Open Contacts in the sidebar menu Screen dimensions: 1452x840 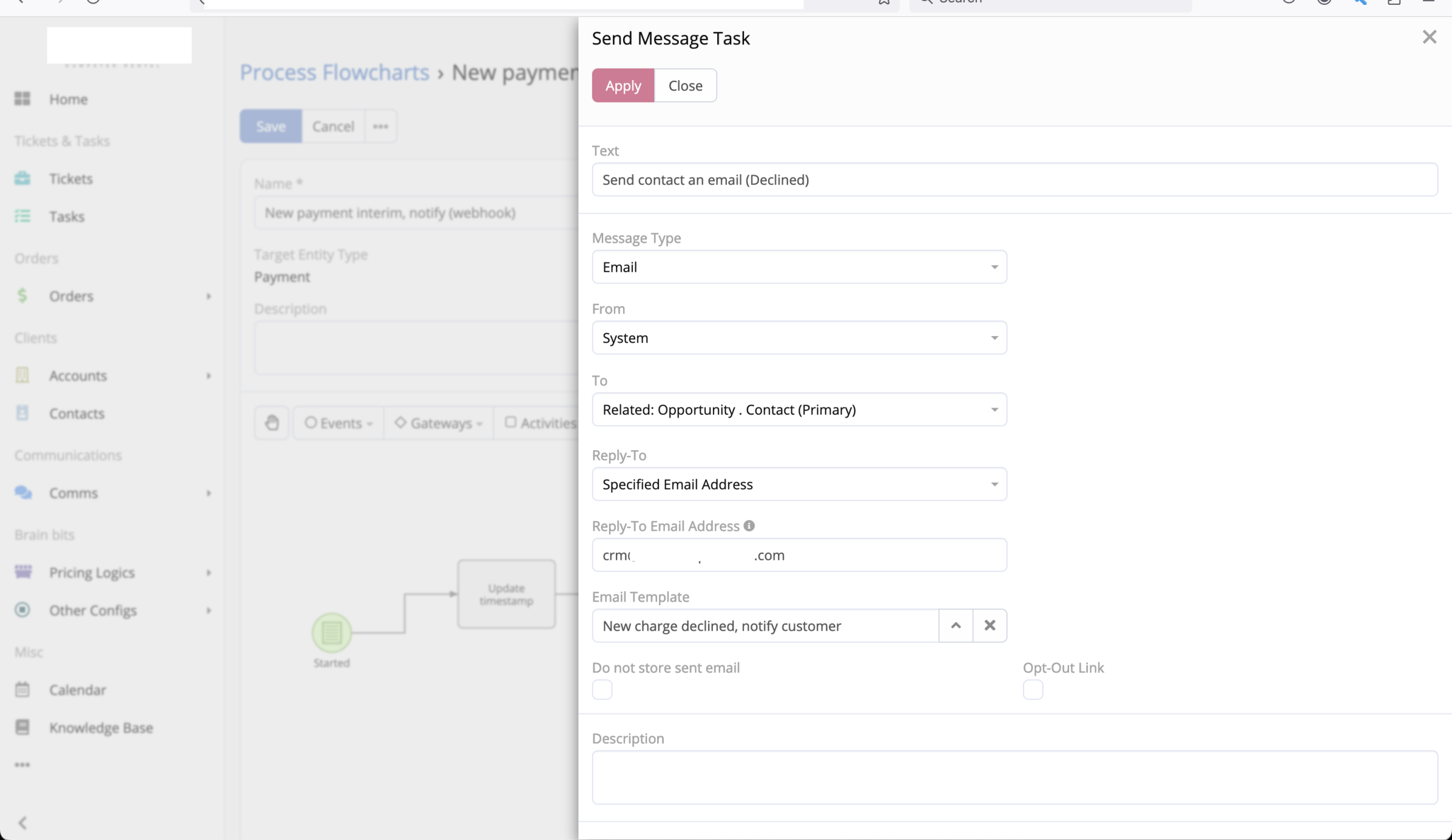(x=76, y=413)
